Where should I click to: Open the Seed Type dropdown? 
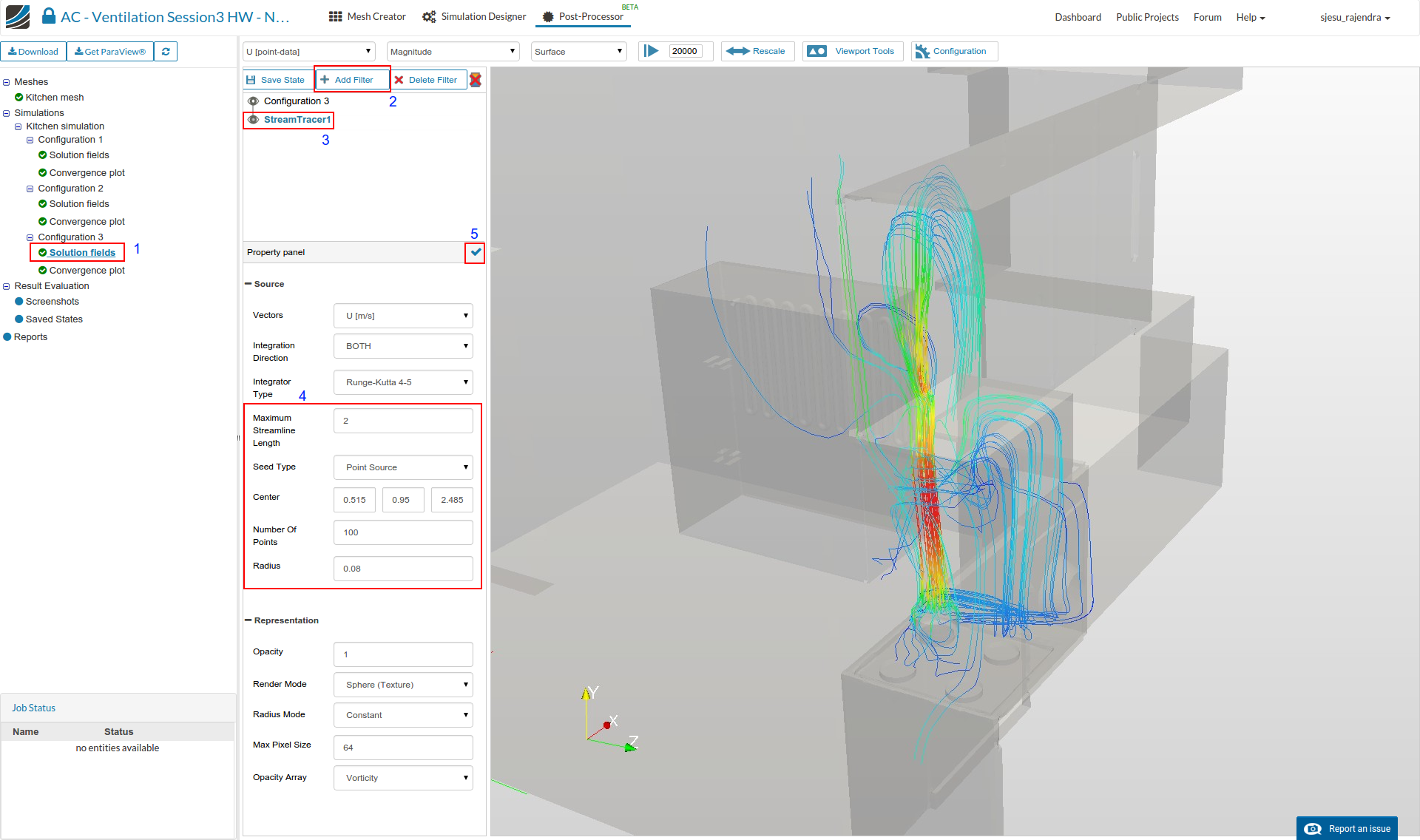(x=403, y=467)
